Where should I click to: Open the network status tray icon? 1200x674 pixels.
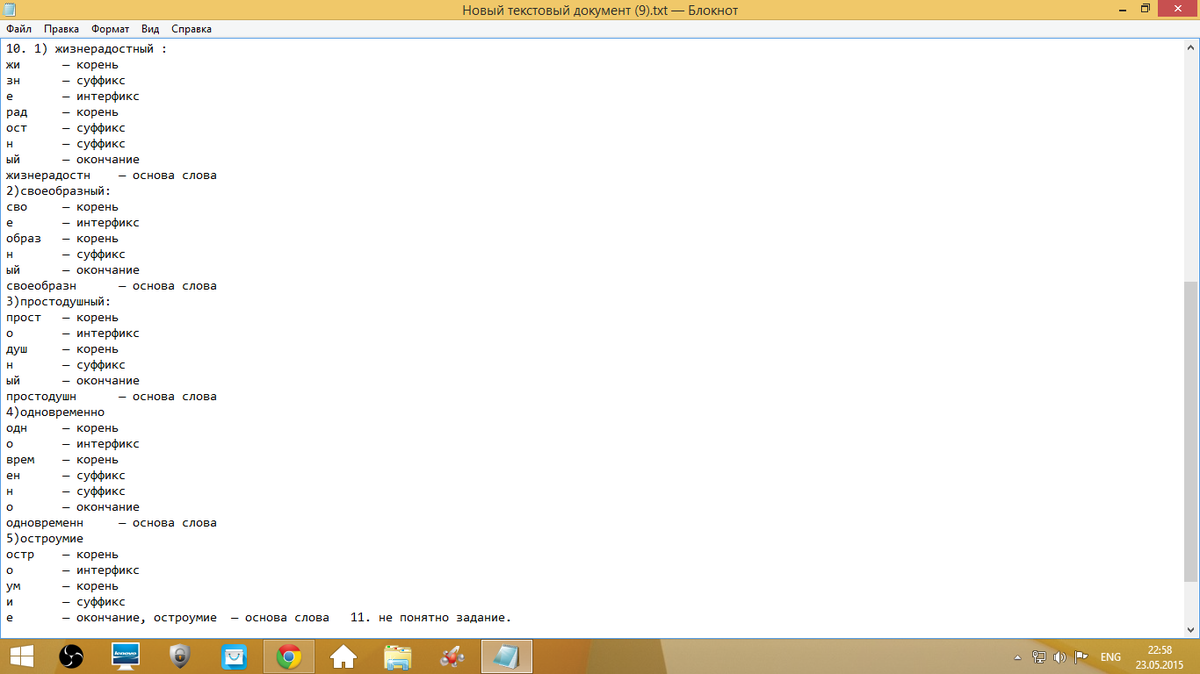pos(1039,657)
